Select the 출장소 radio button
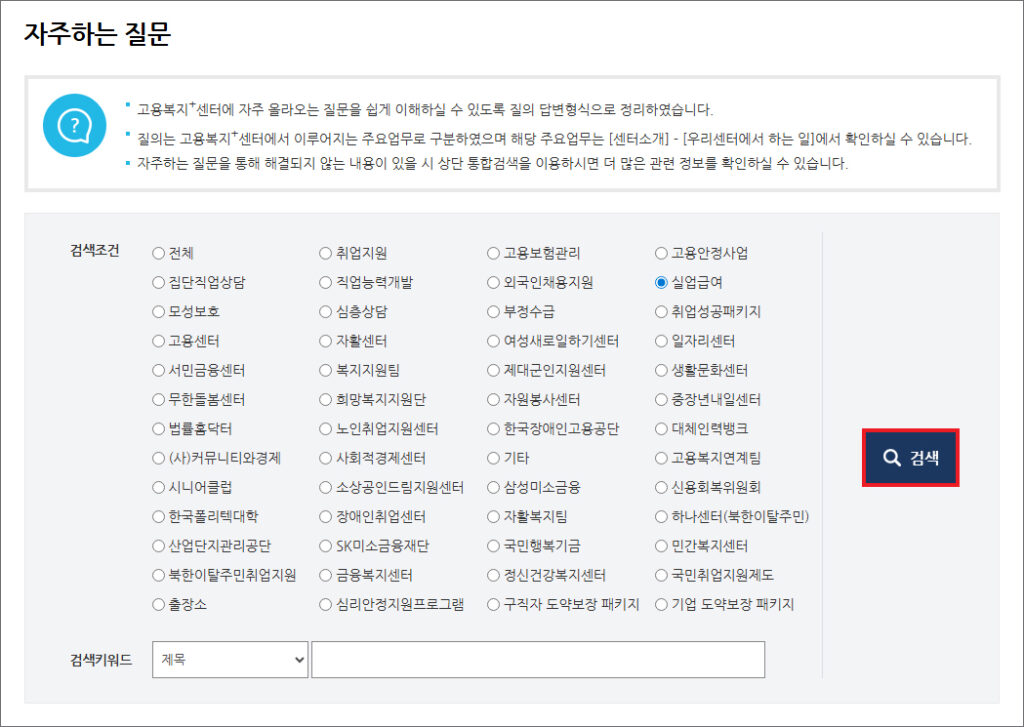This screenshot has height=727, width=1024. [158, 605]
